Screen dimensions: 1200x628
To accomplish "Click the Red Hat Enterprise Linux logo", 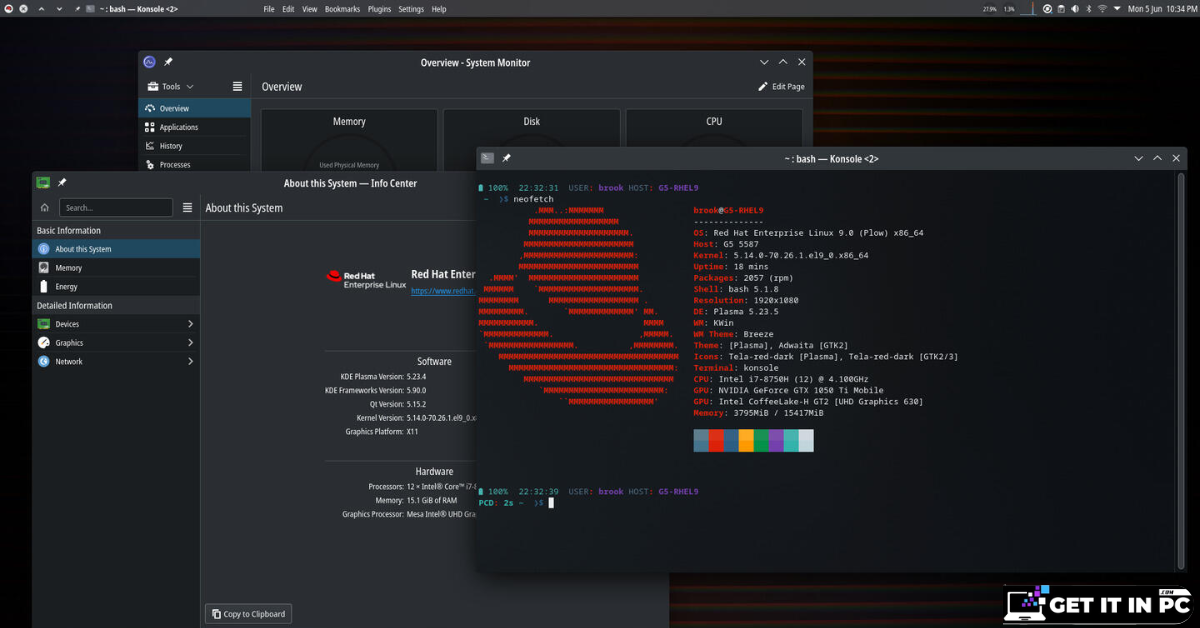I will point(367,279).
